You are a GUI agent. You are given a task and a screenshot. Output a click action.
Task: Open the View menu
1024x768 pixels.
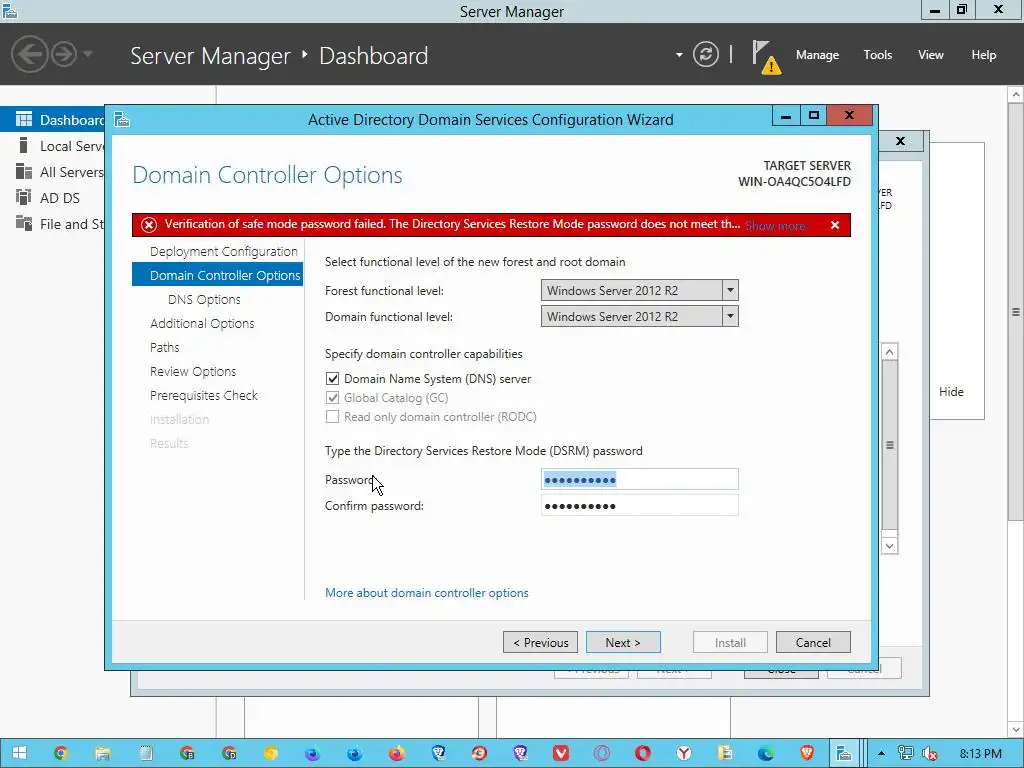coord(931,55)
